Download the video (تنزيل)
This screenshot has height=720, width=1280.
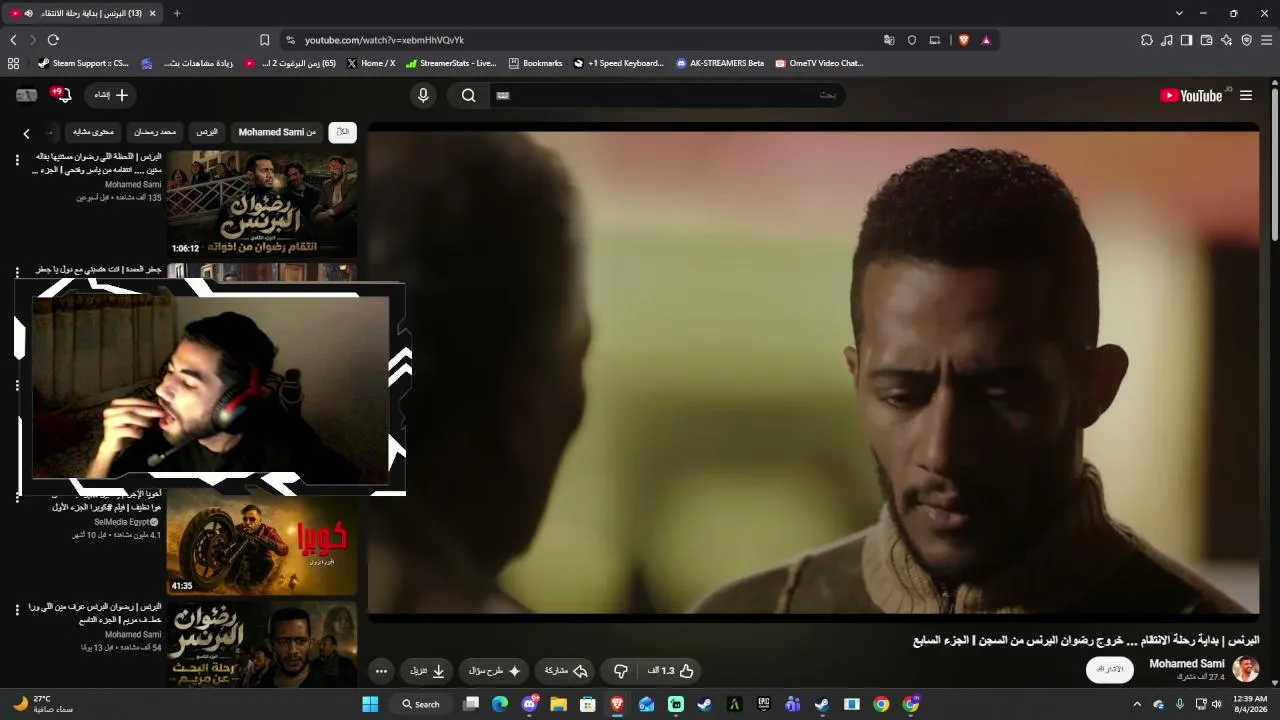(427, 671)
